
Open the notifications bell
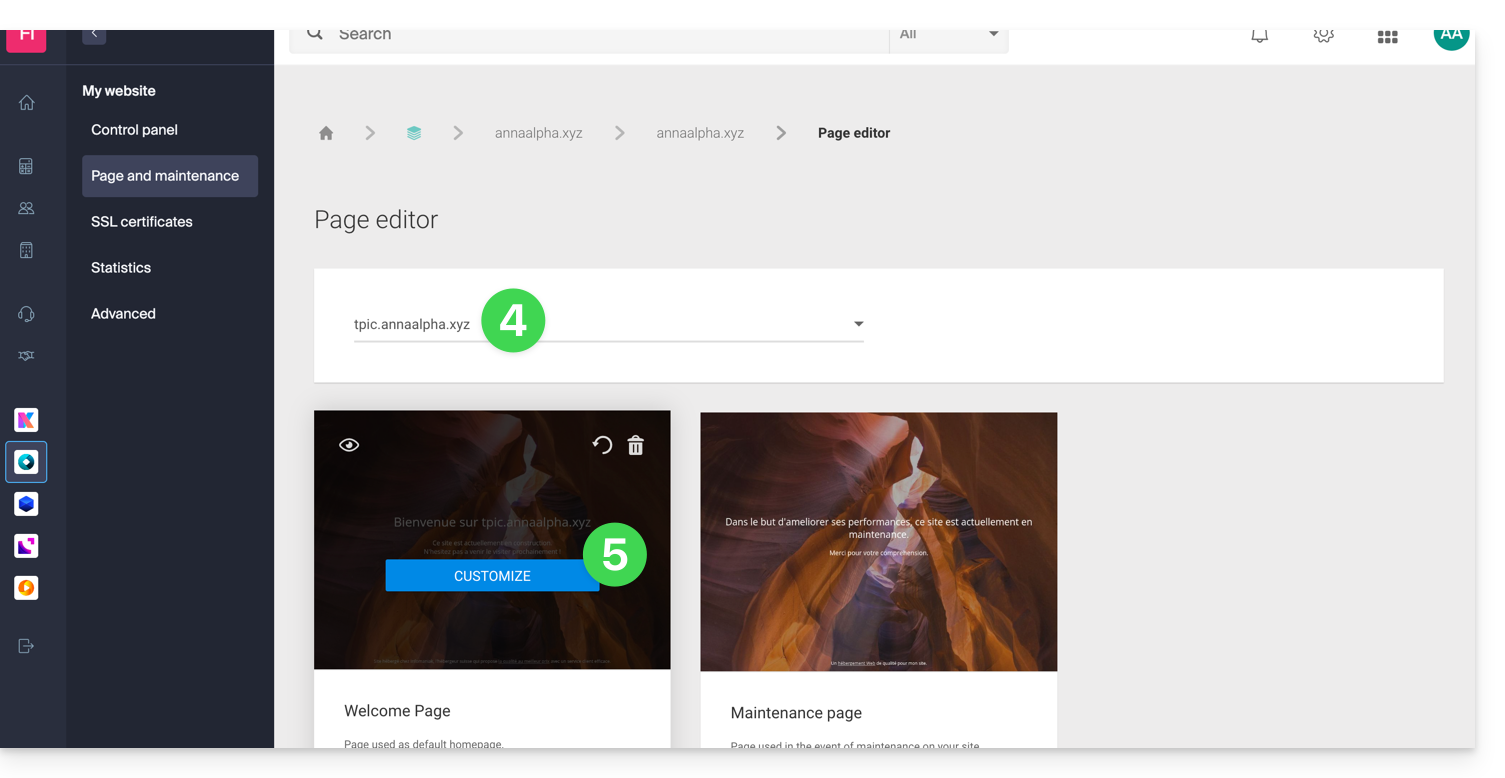coord(1260,36)
